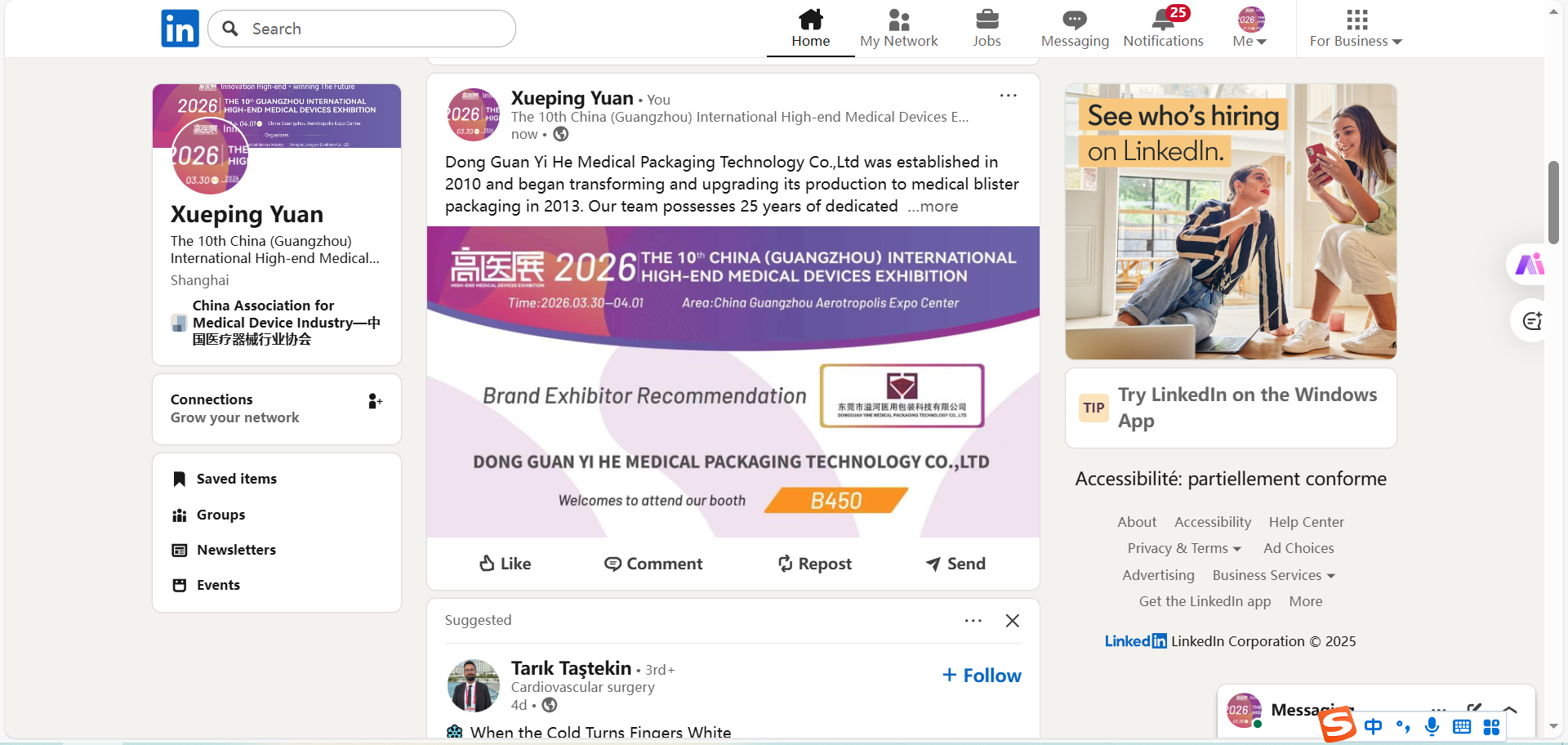Open the Notifications bell icon
The height and width of the screenshot is (745, 1568).
click(1163, 20)
